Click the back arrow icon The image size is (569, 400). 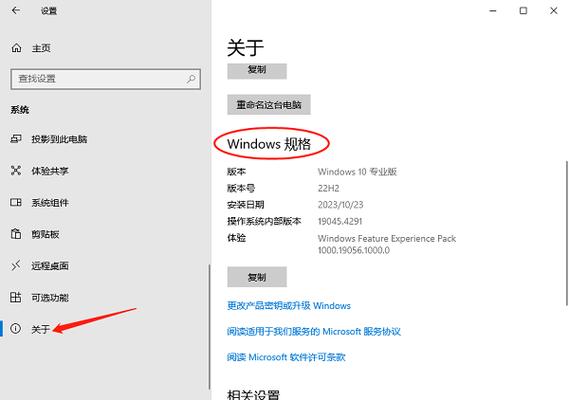tap(16, 11)
